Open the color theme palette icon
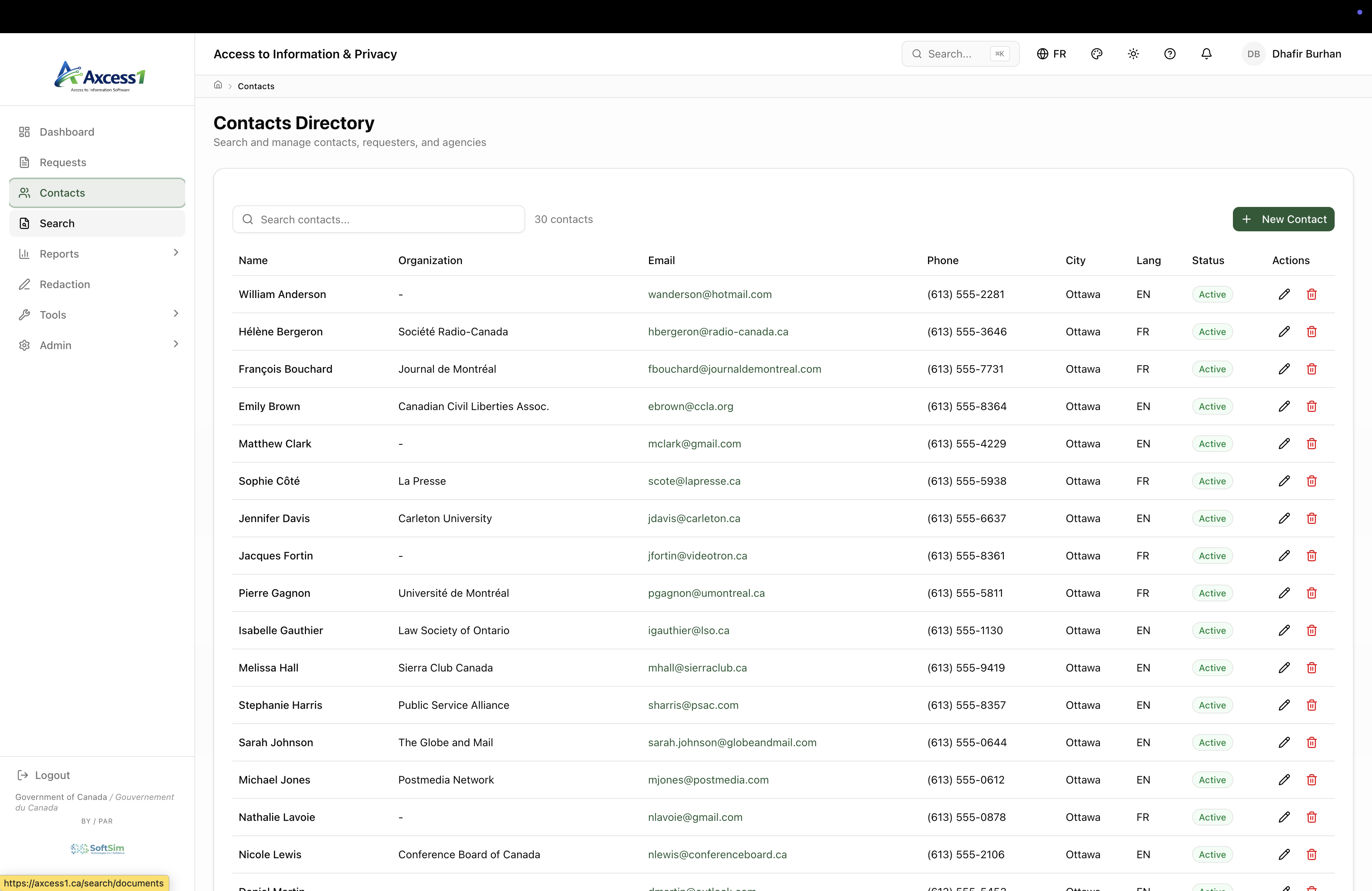 click(1096, 54)
